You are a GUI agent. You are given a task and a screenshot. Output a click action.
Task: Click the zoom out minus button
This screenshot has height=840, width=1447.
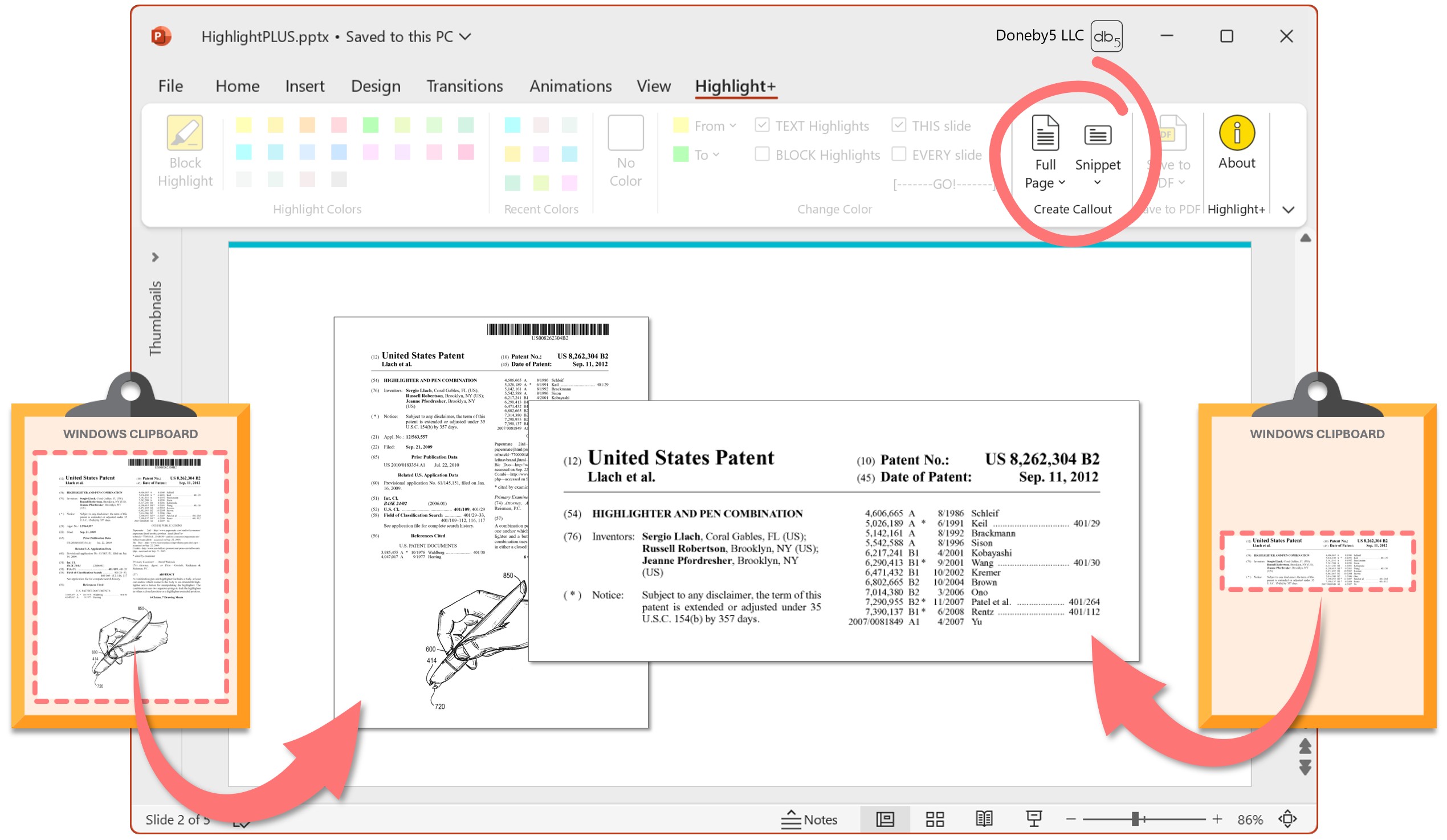click(x=1071, y=819)
